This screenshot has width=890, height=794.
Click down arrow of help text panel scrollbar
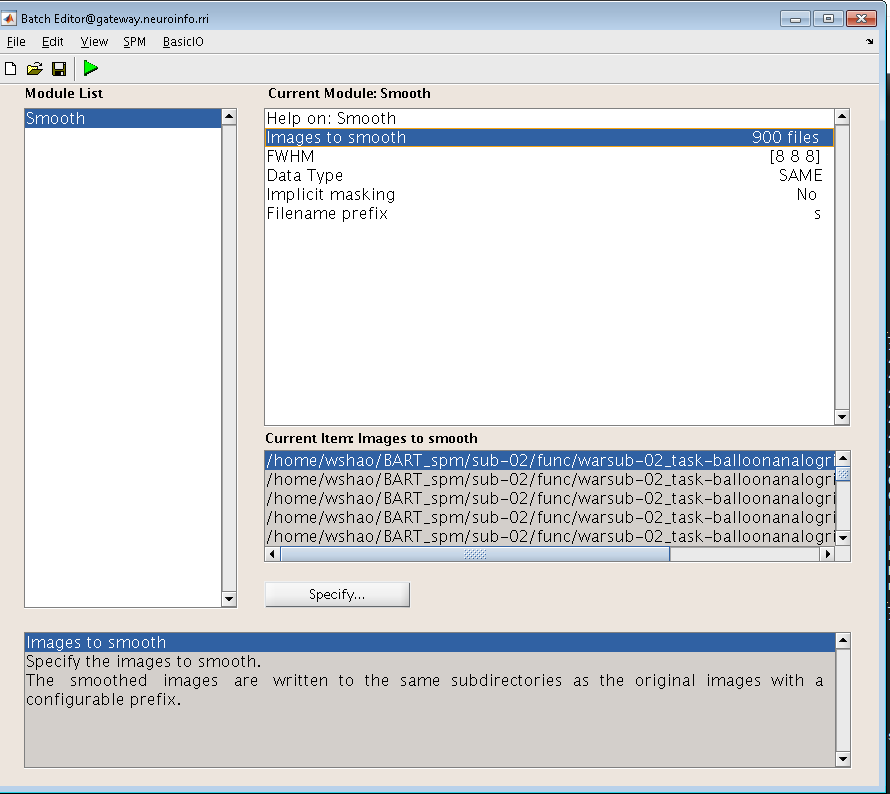843,759
